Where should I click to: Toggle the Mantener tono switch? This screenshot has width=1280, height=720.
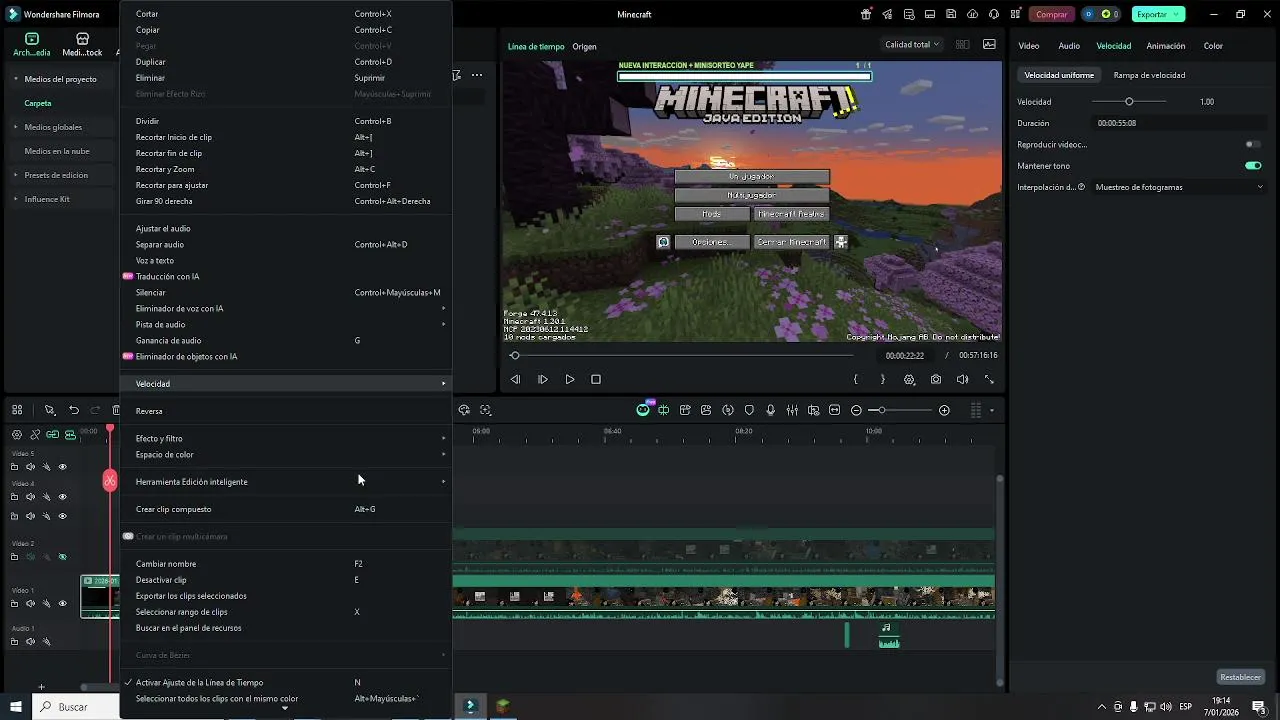pos(1253,165)
